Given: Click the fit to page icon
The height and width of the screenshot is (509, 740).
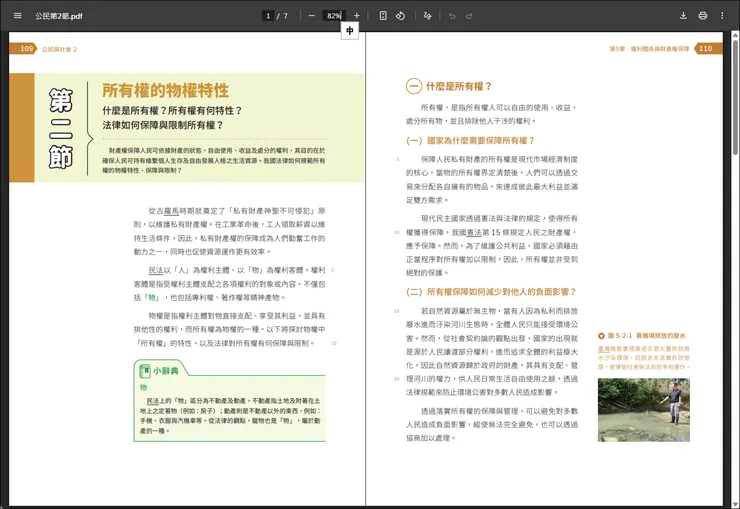Looking at the screenshot, I should click(x=383, y=16).
